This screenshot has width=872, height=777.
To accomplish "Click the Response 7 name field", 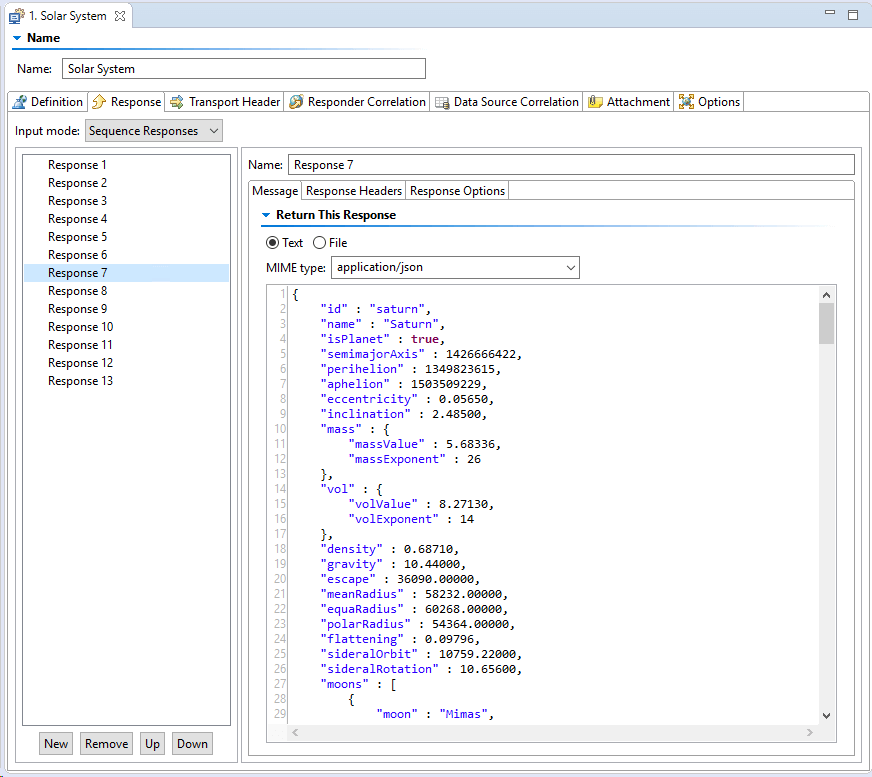I will point(571,165).
